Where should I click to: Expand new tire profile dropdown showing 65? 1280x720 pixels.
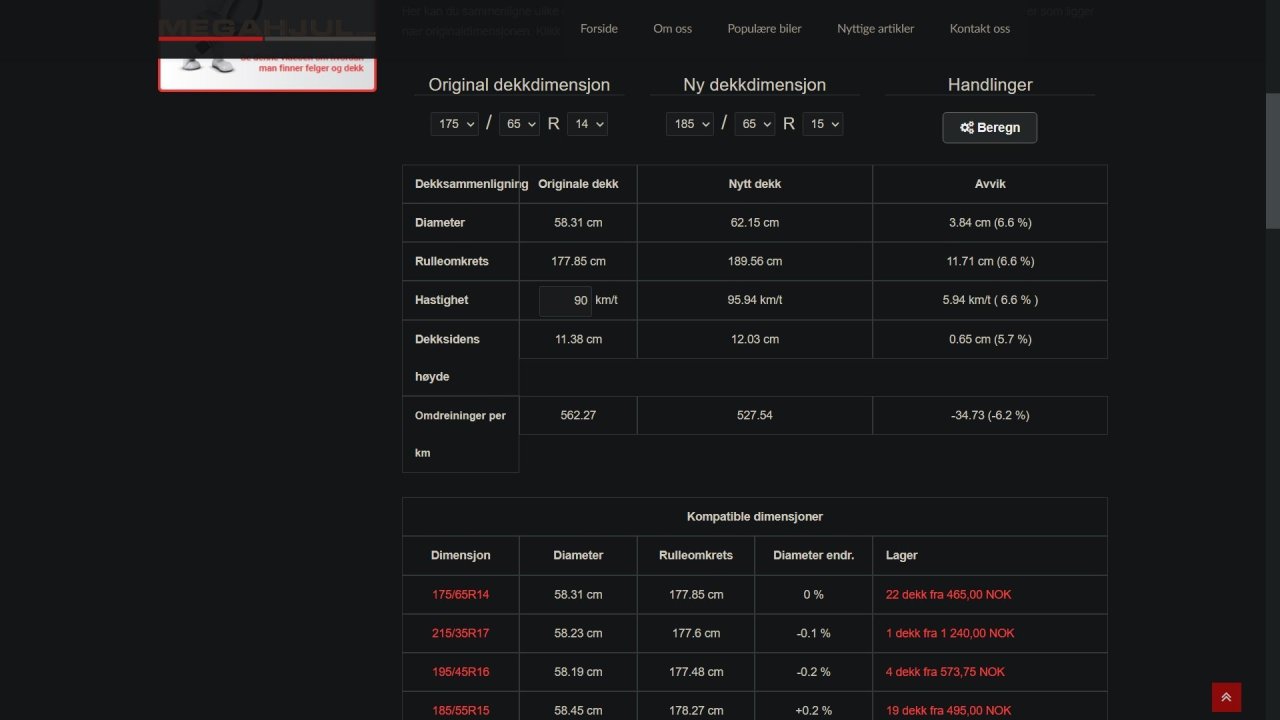754,124
